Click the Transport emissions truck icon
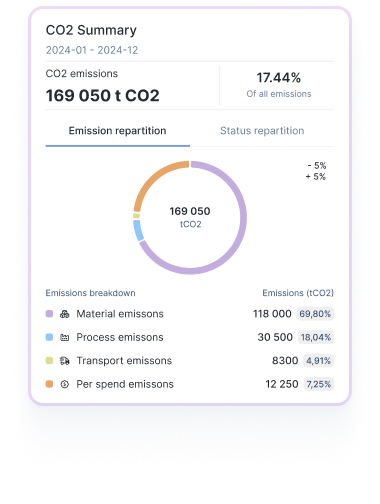The height and width of the screenshot is (504, 380). point(65,361)
